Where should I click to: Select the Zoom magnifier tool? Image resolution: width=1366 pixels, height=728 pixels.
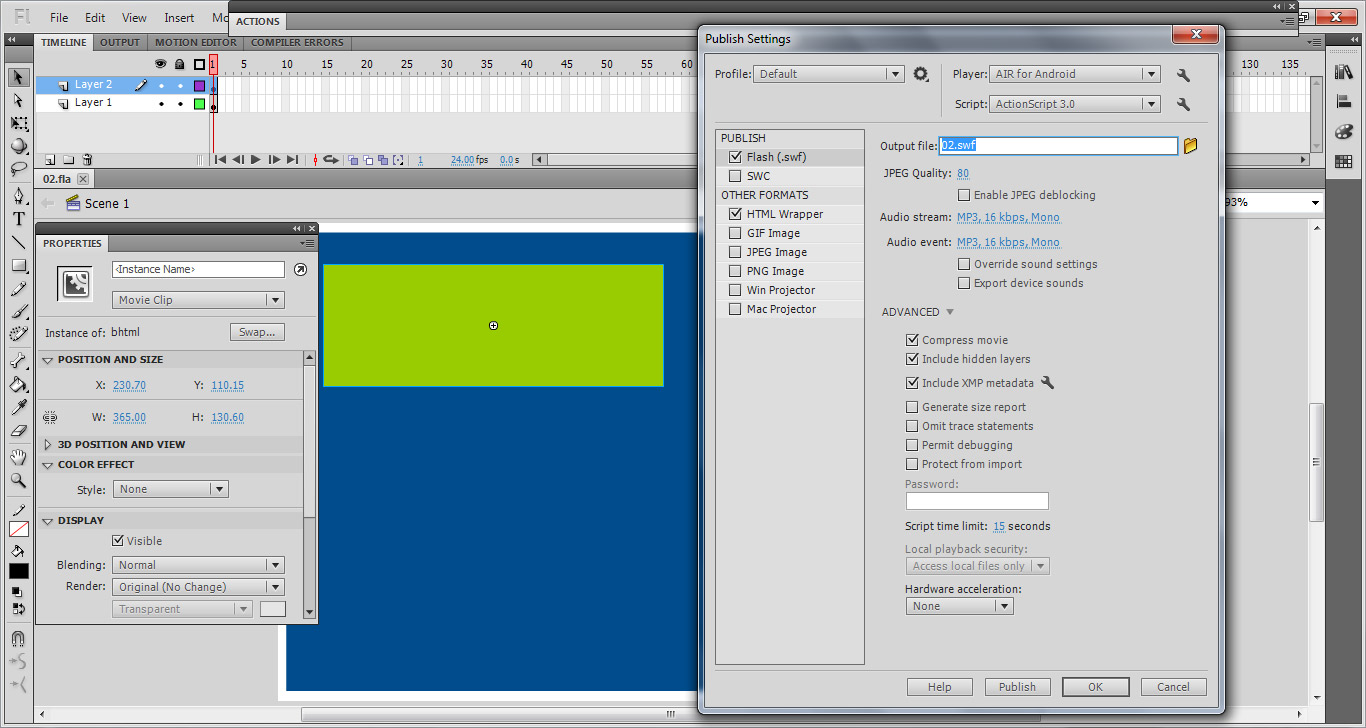click(18, 480)
